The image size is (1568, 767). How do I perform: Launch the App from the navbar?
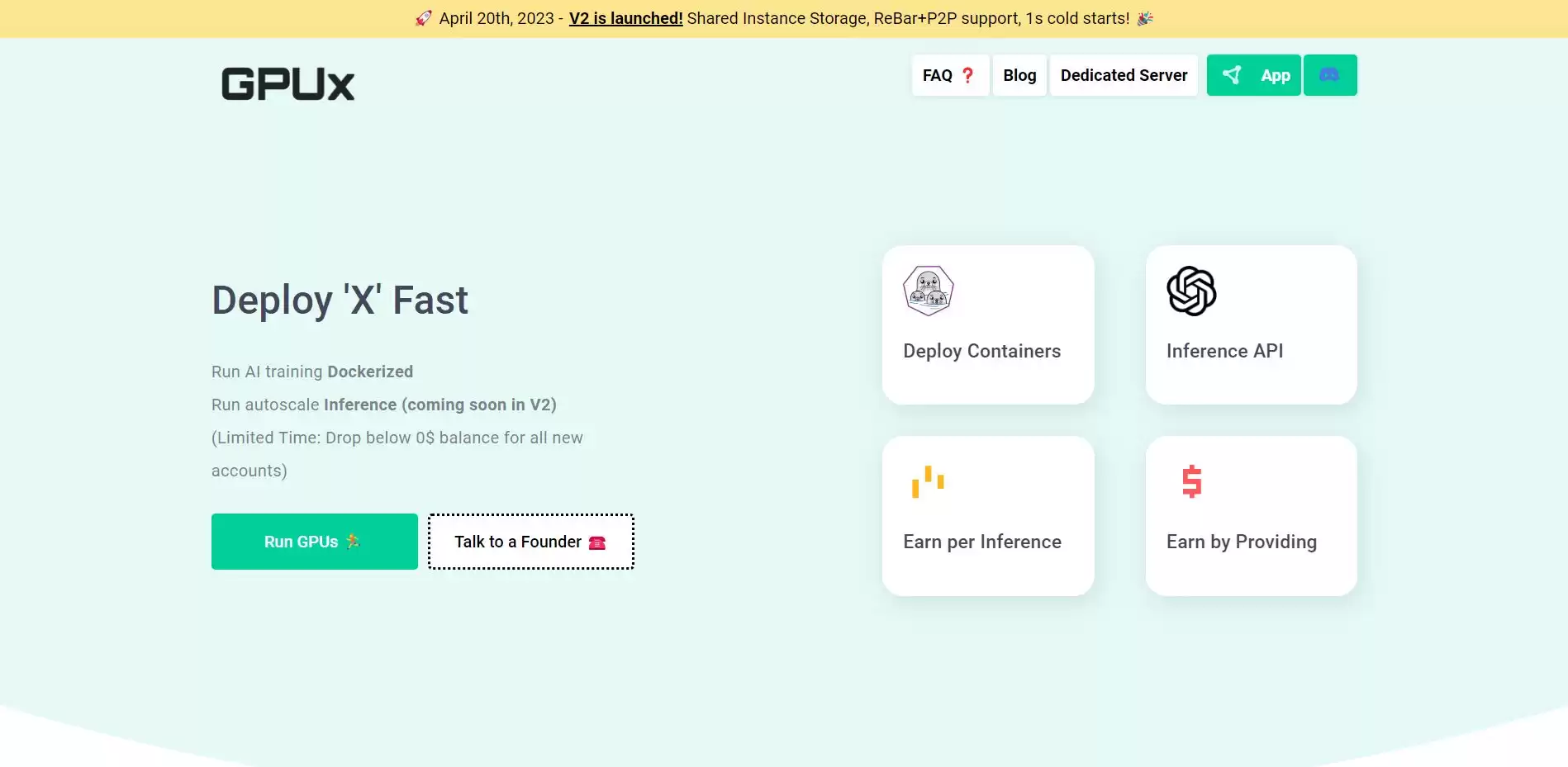click(x=1275, y=76)
